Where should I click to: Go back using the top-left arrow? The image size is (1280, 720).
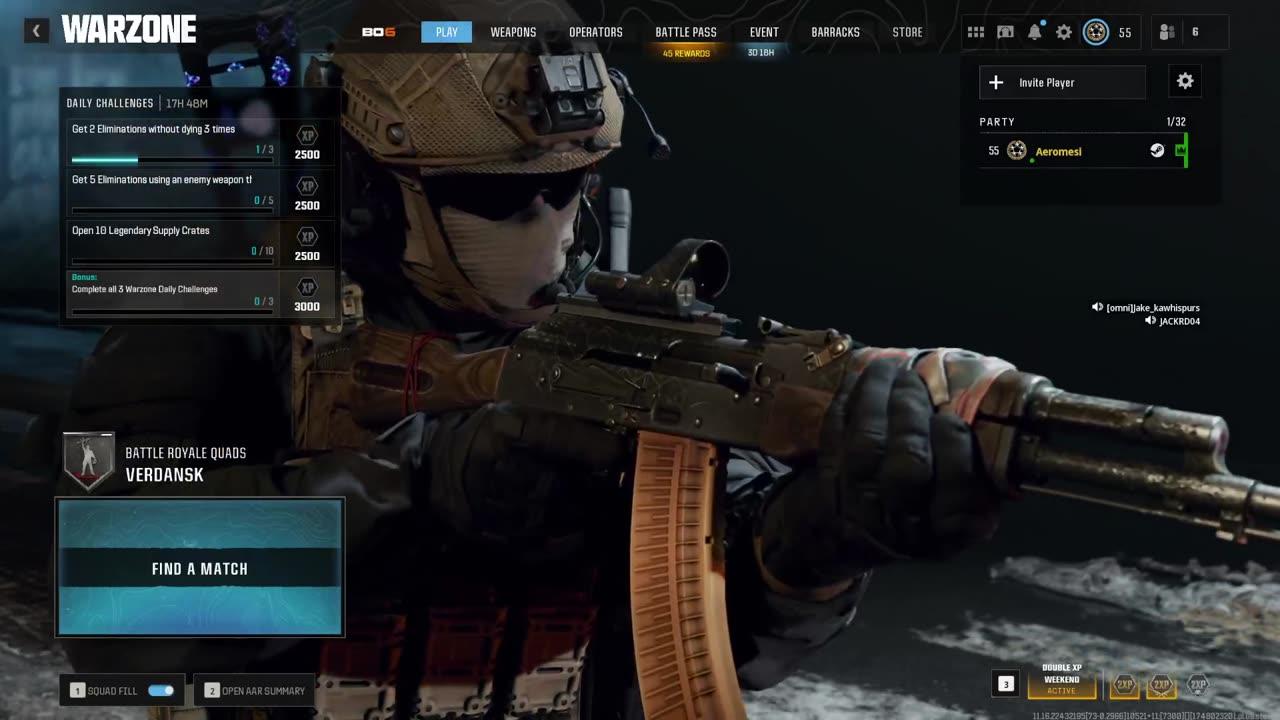36,31
